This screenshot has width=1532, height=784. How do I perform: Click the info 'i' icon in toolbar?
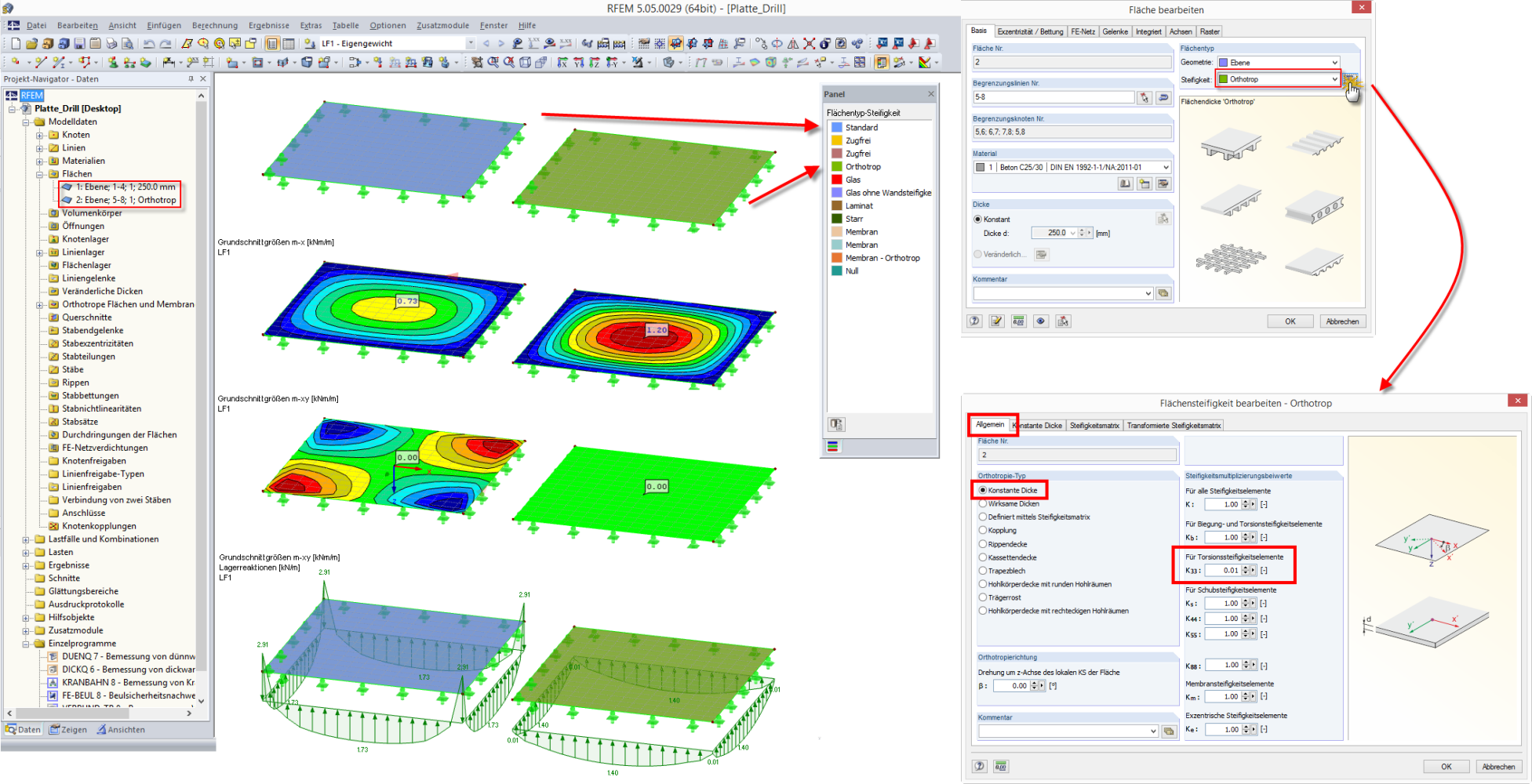[824, 43]
